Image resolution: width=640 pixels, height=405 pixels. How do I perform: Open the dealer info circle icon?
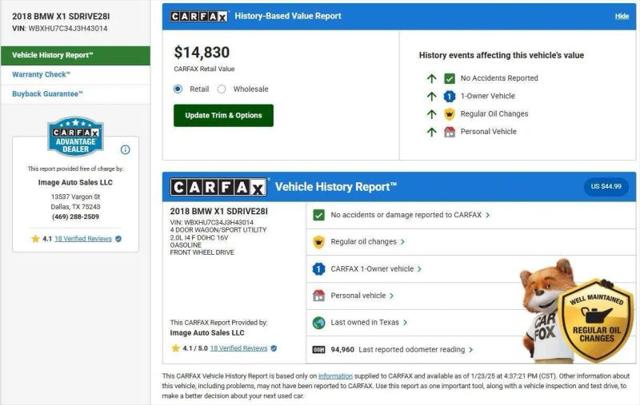coord(125,150)
